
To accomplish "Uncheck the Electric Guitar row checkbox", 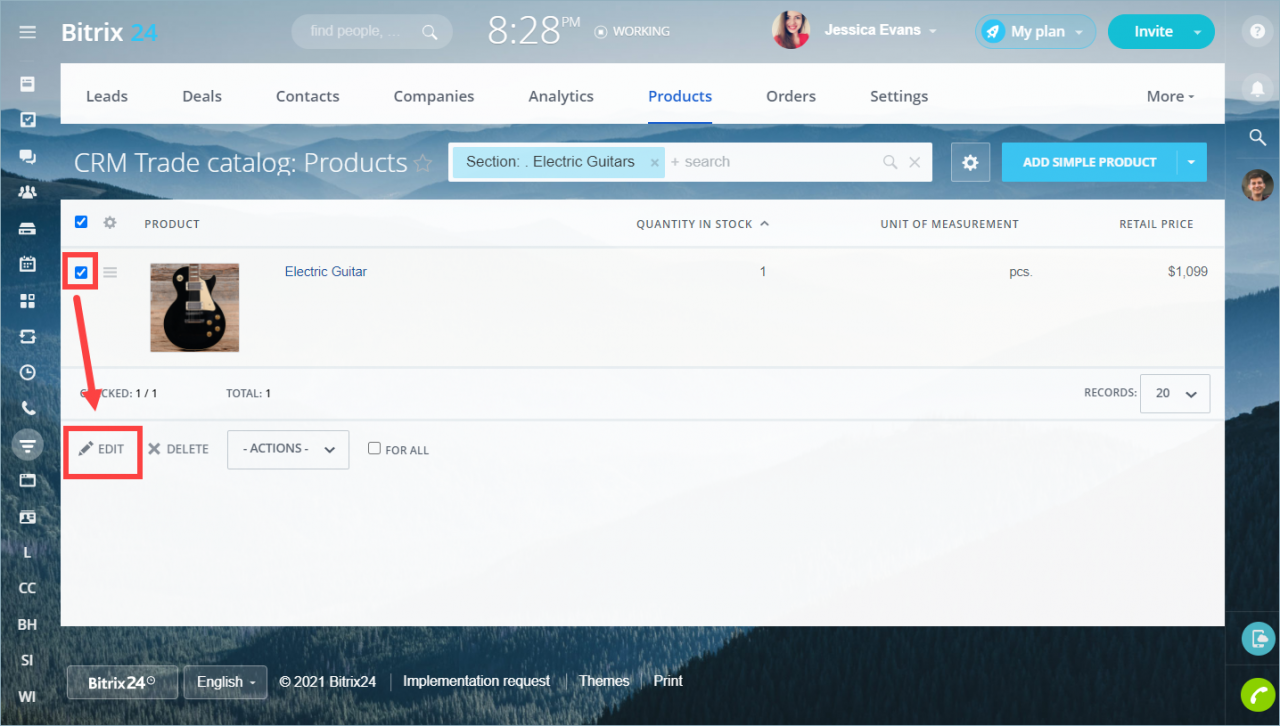I will point(81,272).
